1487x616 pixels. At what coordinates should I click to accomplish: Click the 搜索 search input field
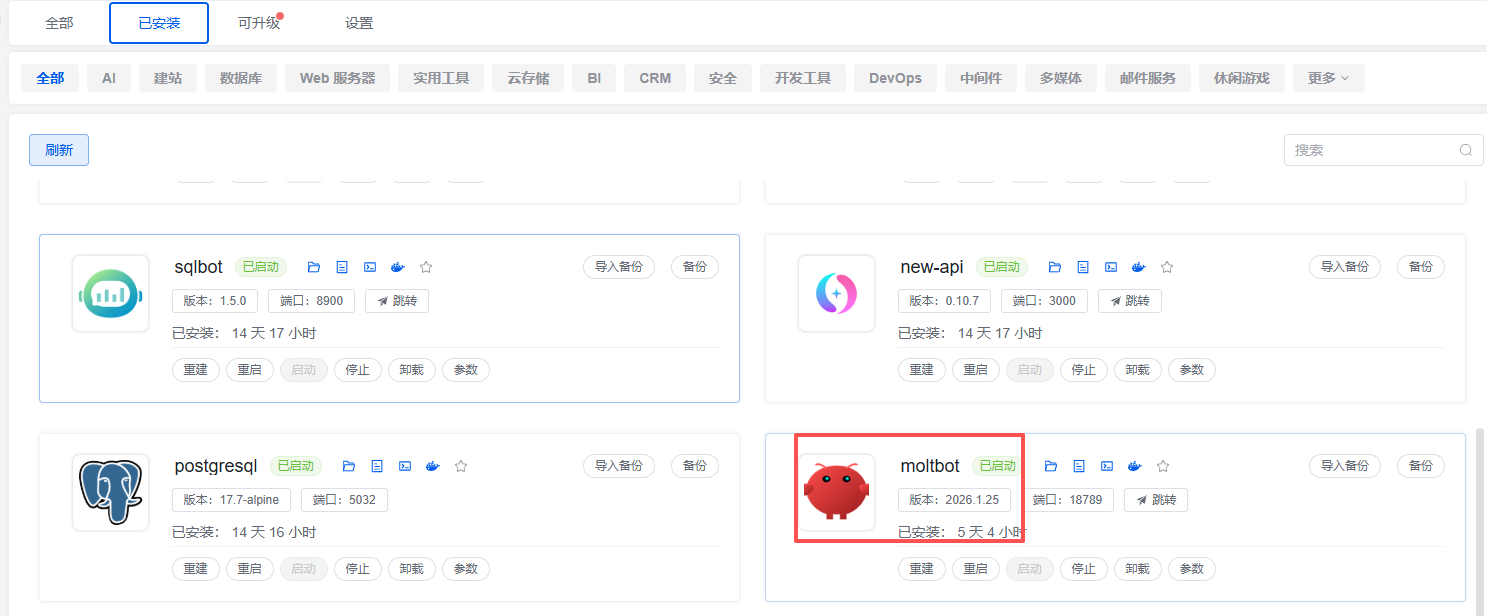click(x=1370, y=150)
